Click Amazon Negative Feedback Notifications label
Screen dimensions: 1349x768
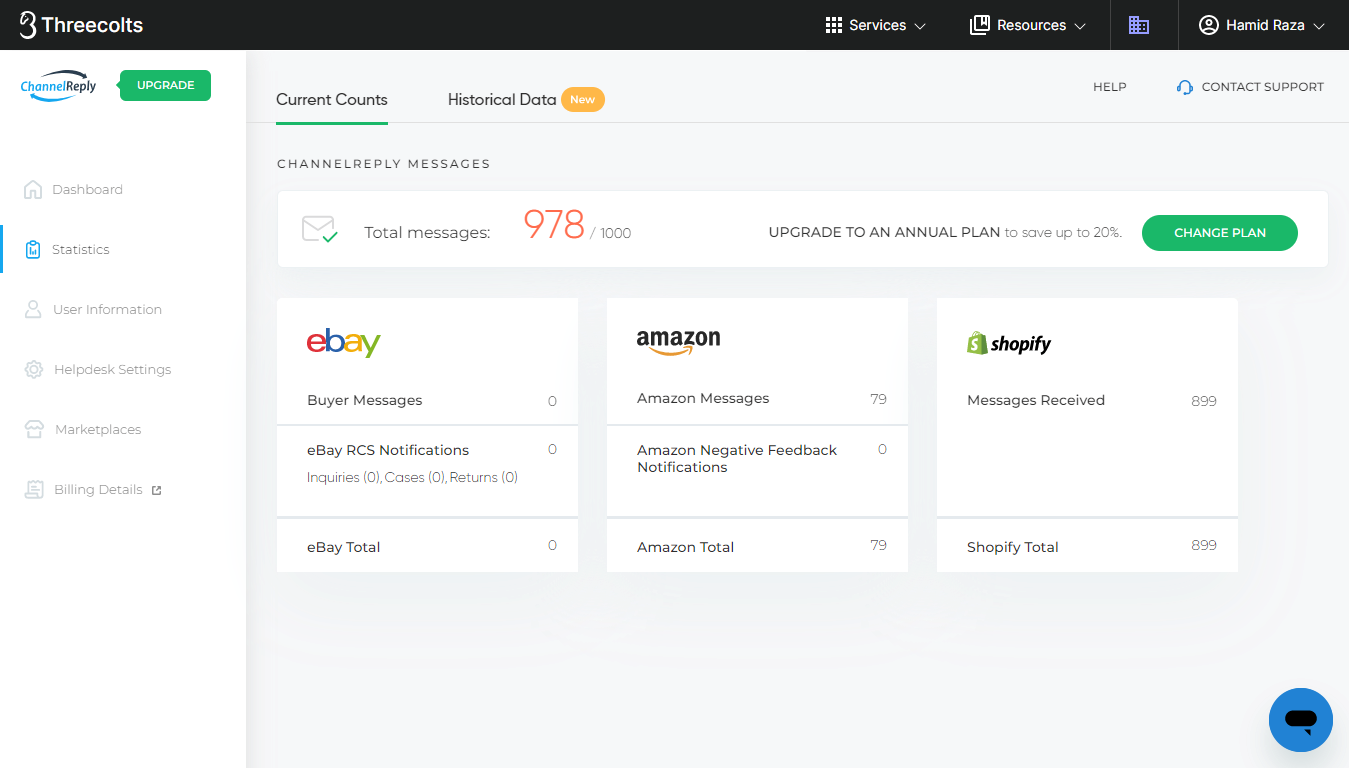[737, 458]
